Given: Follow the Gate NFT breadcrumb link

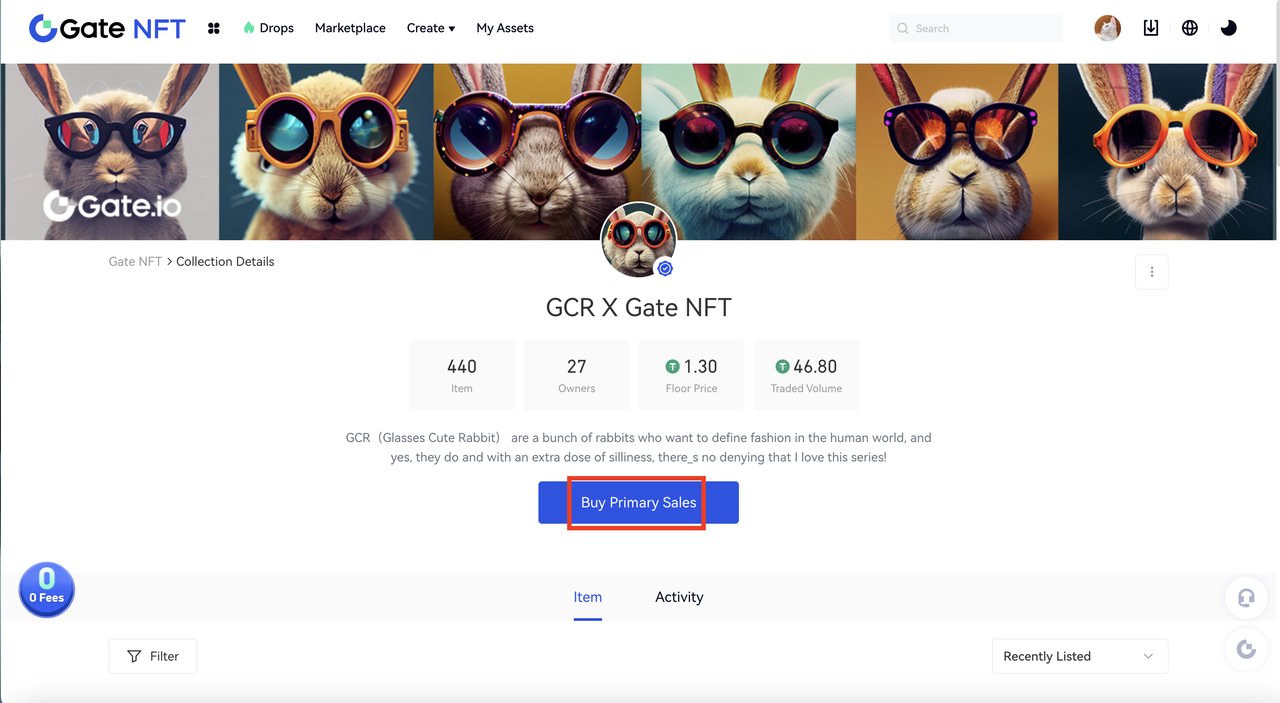Looking at the screenshot, I should [x=135, y=261].
